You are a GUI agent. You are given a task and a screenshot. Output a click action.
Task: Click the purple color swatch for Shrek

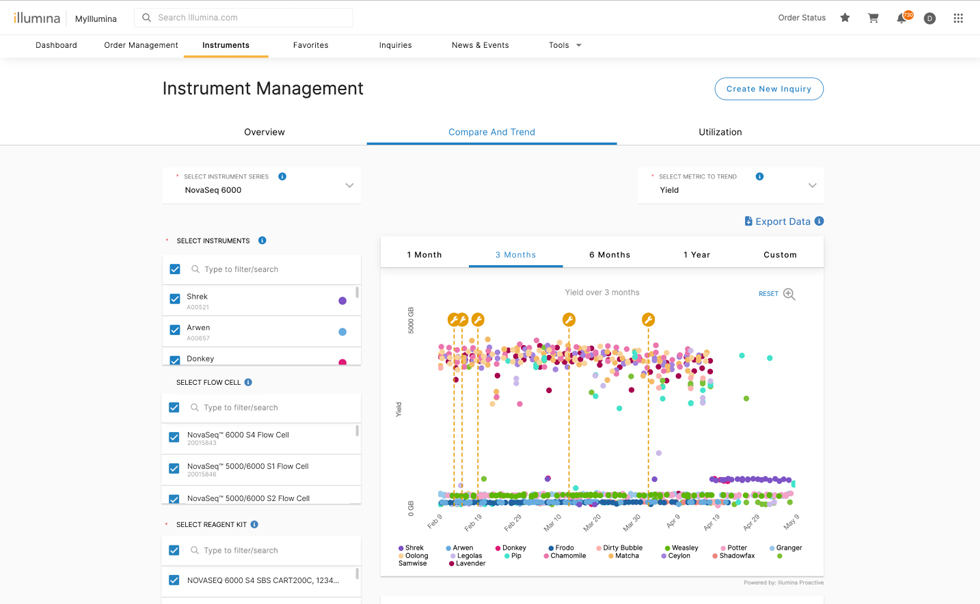[x=342, y=300]
